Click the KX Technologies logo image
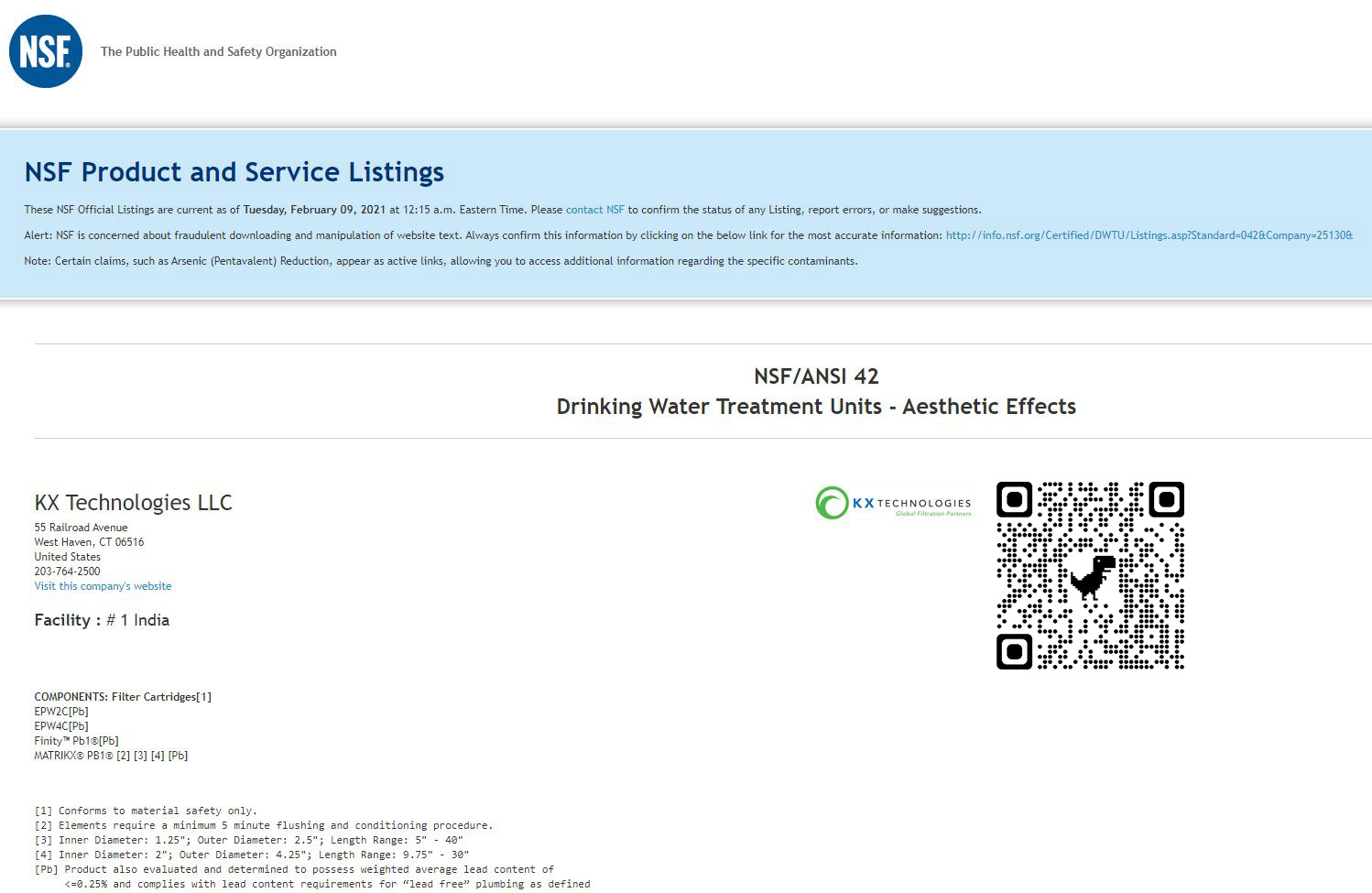This screenshot has height=893, width=1372. point(893,503)
